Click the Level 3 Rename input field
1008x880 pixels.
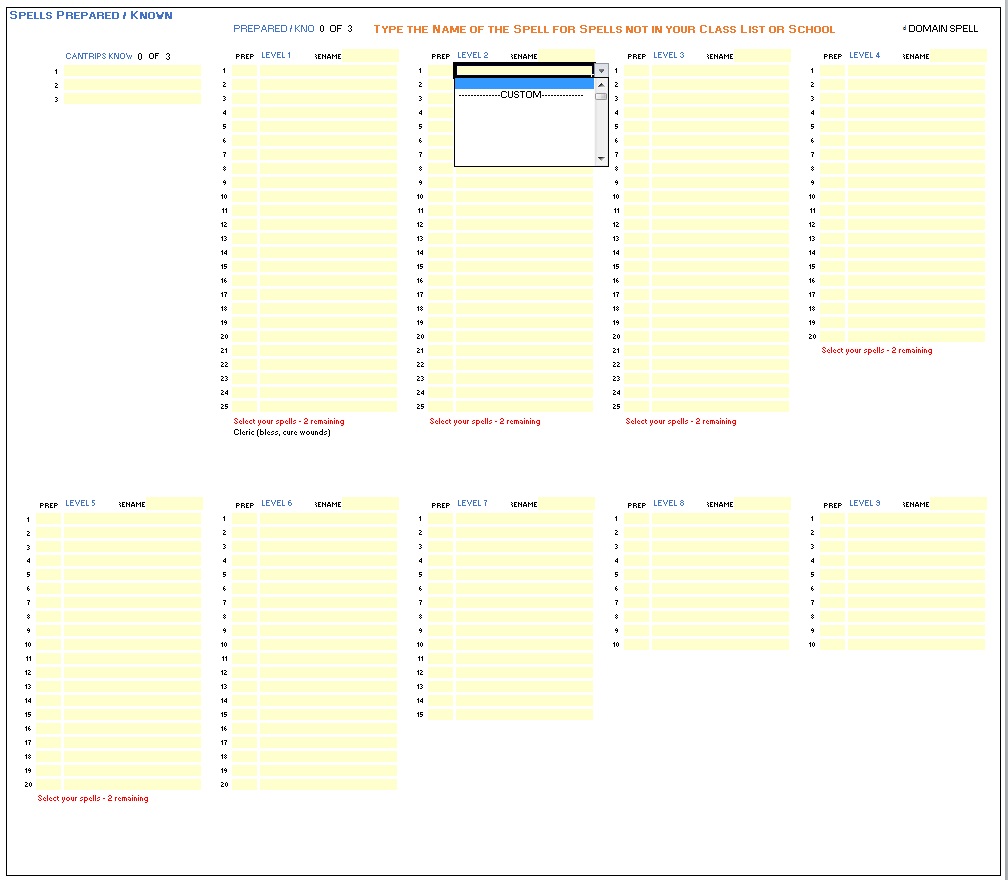pyautogui.click(x=762, y=56)
